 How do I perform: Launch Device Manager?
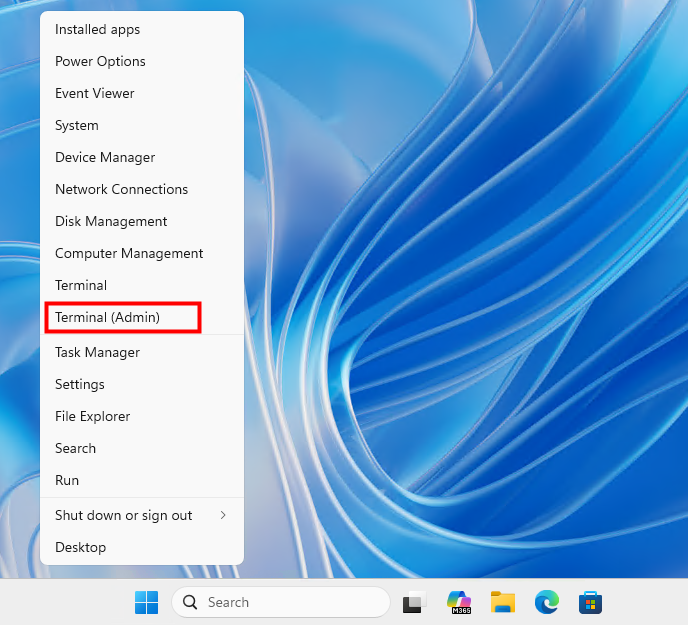pos(142,158)
